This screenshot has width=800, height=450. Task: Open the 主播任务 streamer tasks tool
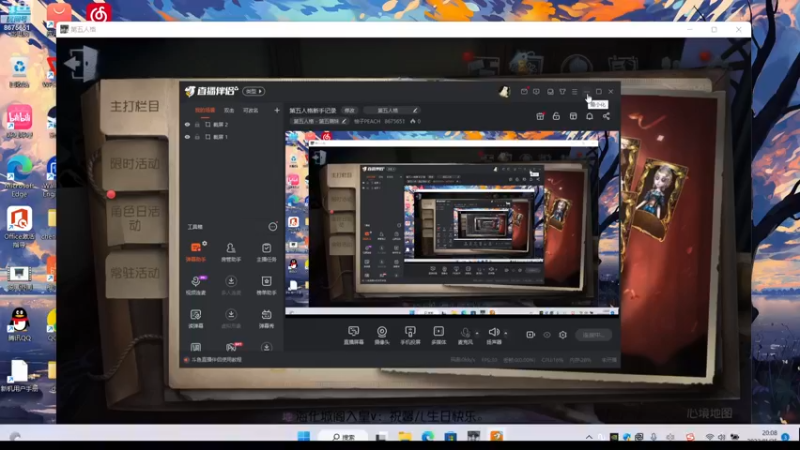point(266,252)
